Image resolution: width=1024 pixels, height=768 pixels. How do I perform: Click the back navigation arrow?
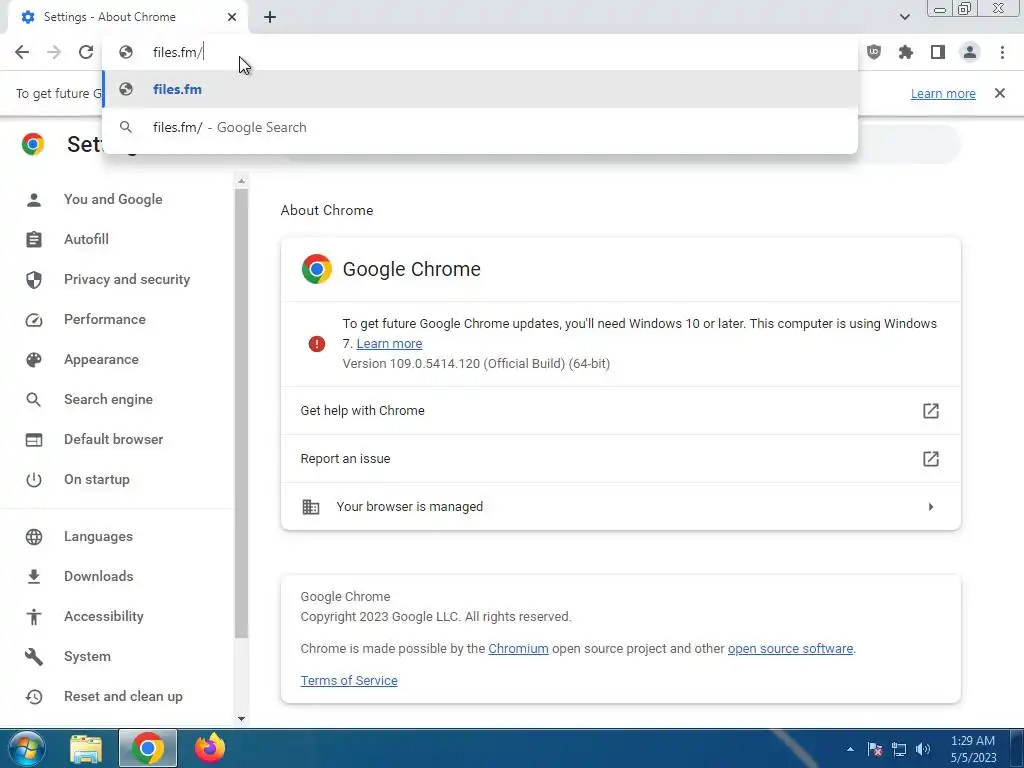point(22,52)
